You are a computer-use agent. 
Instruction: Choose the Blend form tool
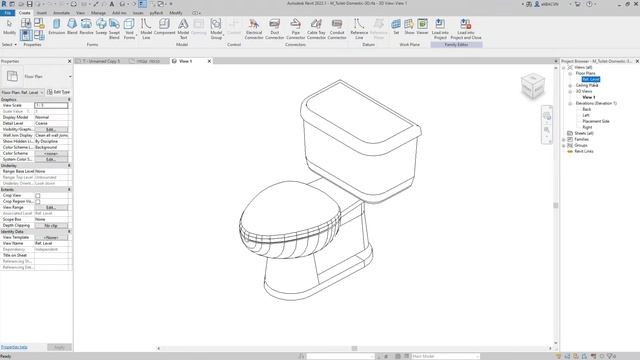(x=72, y=27)
